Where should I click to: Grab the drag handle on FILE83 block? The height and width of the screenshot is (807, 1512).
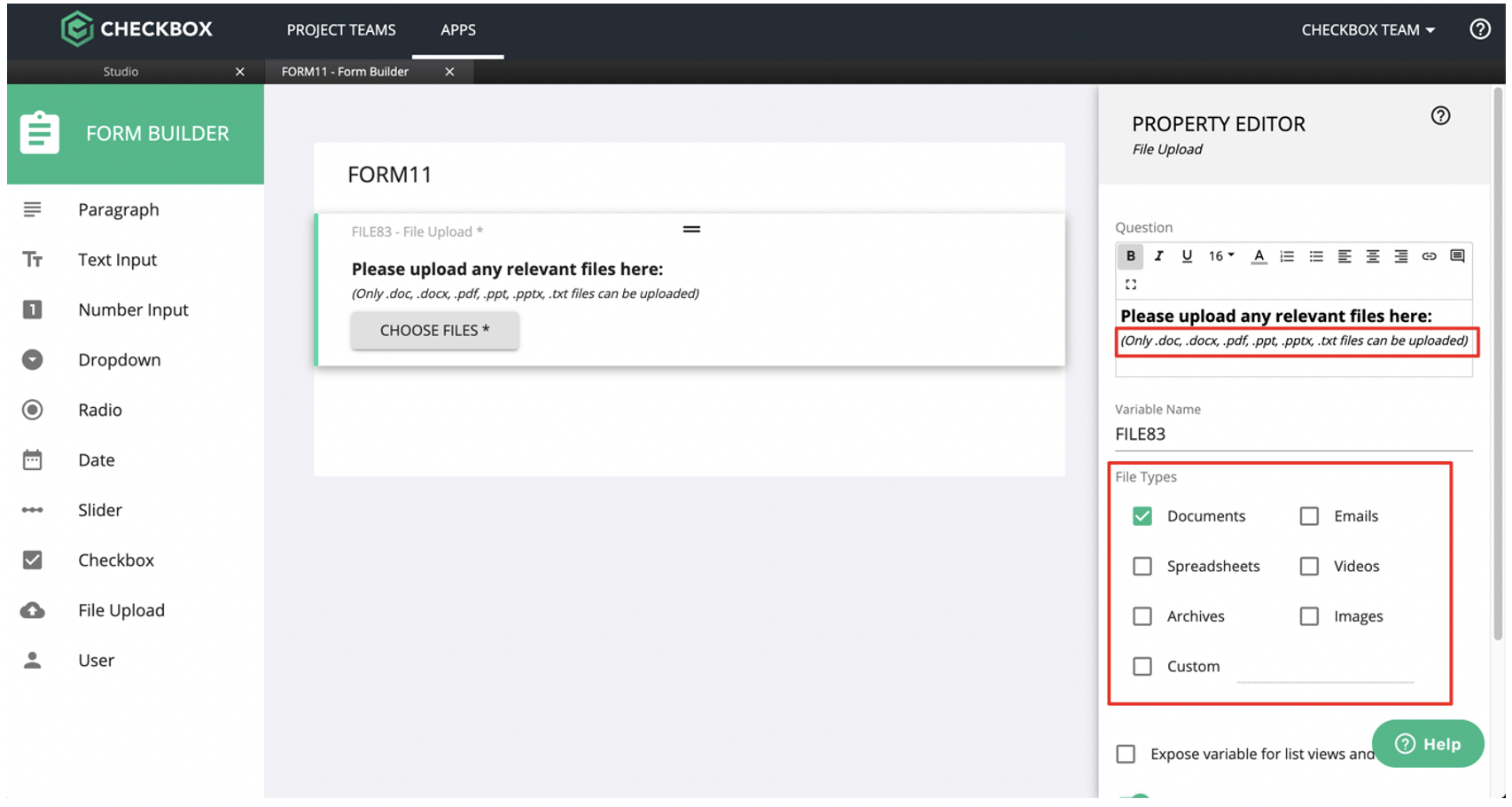[x=691, y=229]
